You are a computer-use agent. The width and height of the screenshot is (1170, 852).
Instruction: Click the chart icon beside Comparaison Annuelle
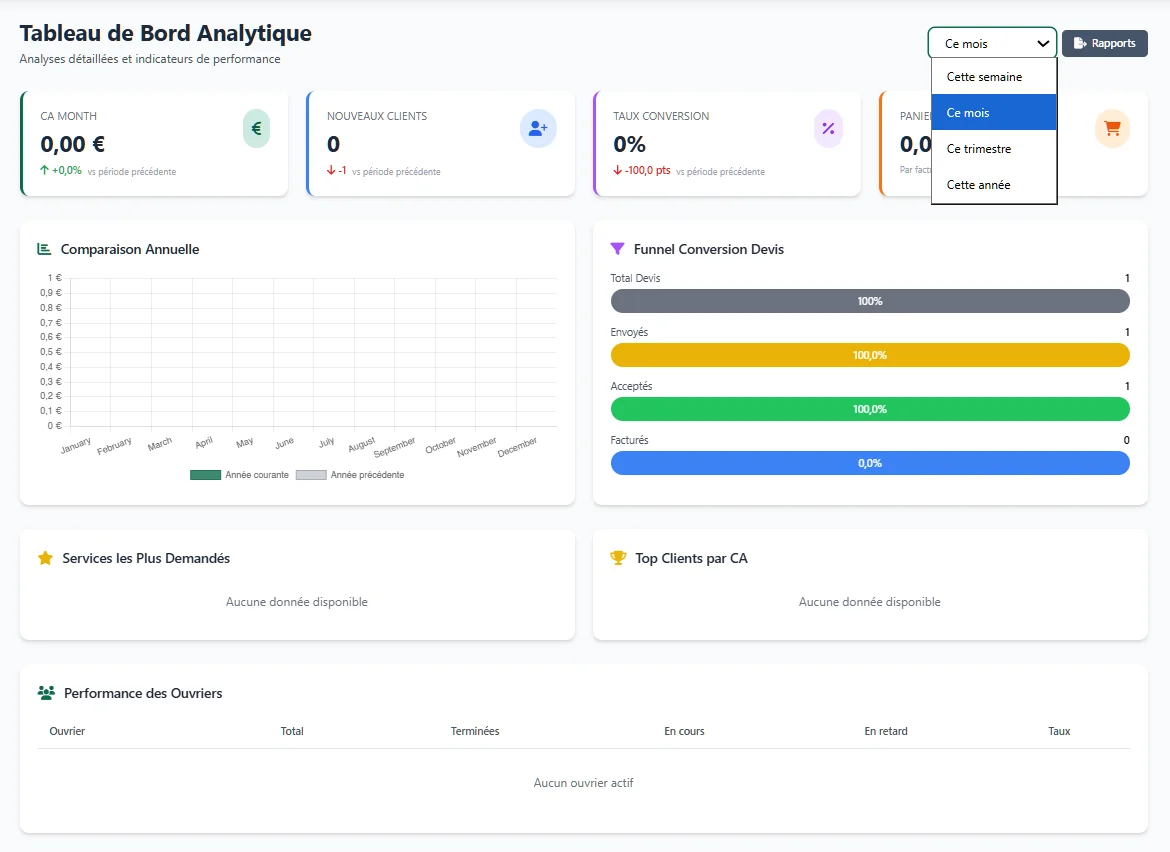[44, 249]
